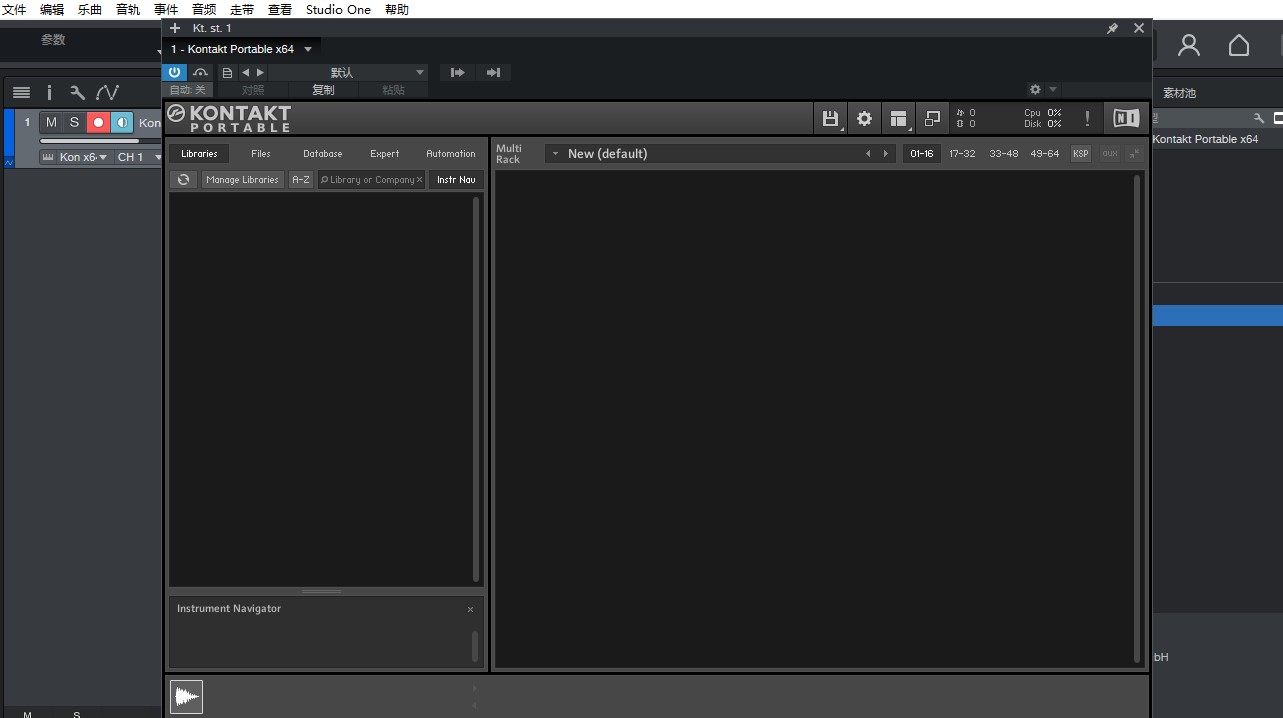This screenshot has height=718, width=1283.
Task: Toggle monitor on track 1
Action: click(122, 122)
